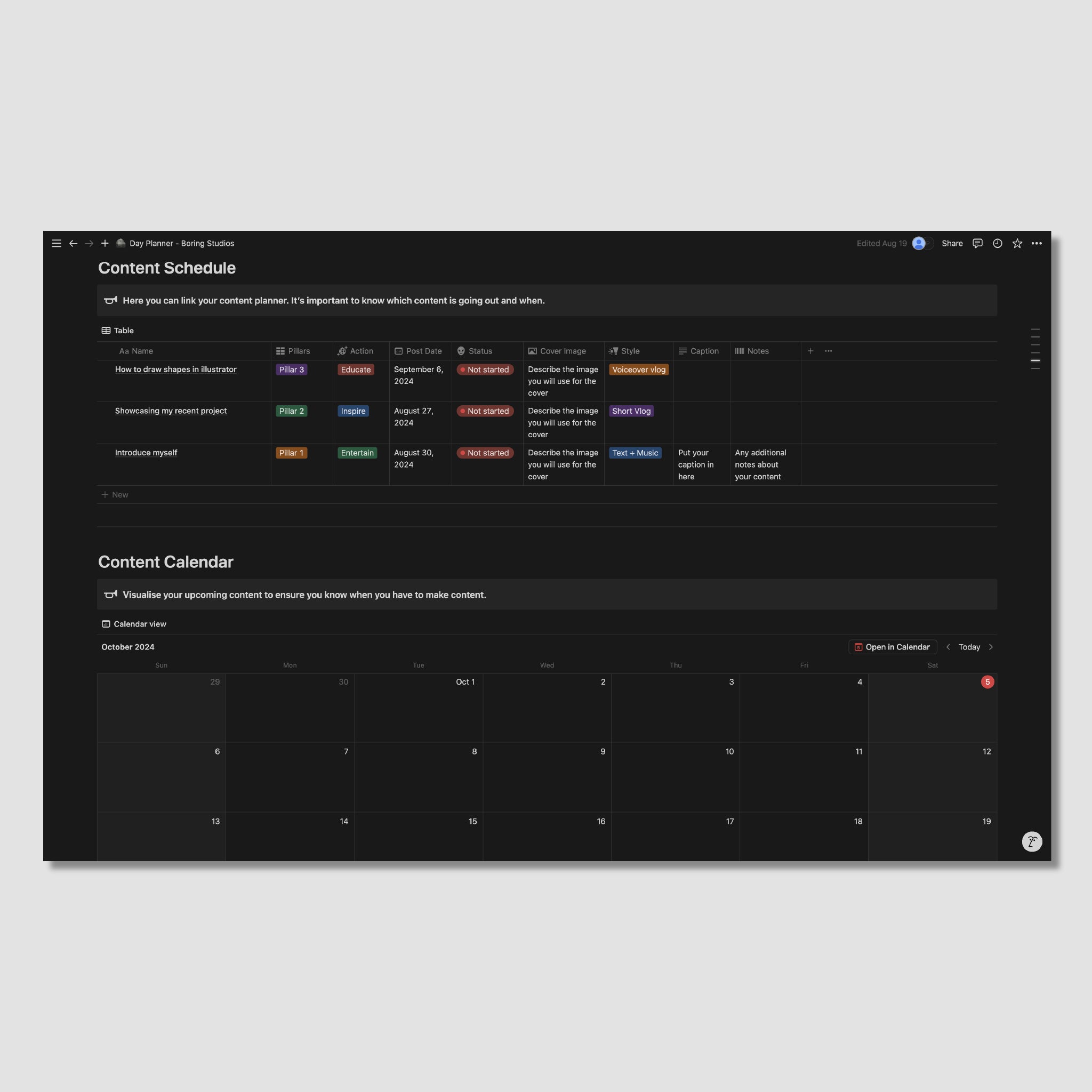Viewport: 1092px width, 1092px height.
Task: Expand the three-dot options menu top right
Action: [1037, 243]
